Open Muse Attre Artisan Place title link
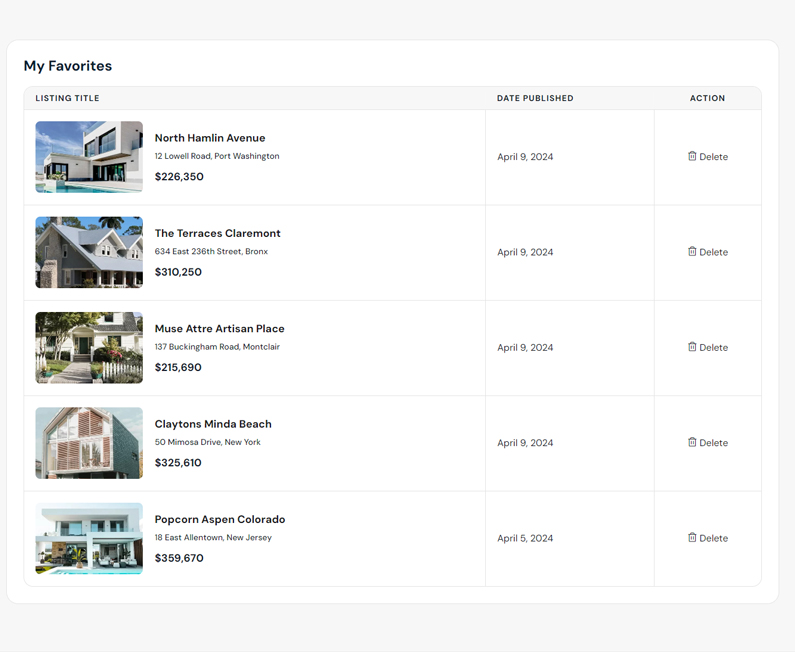This screenshot has width=795, height=652. 219,329
